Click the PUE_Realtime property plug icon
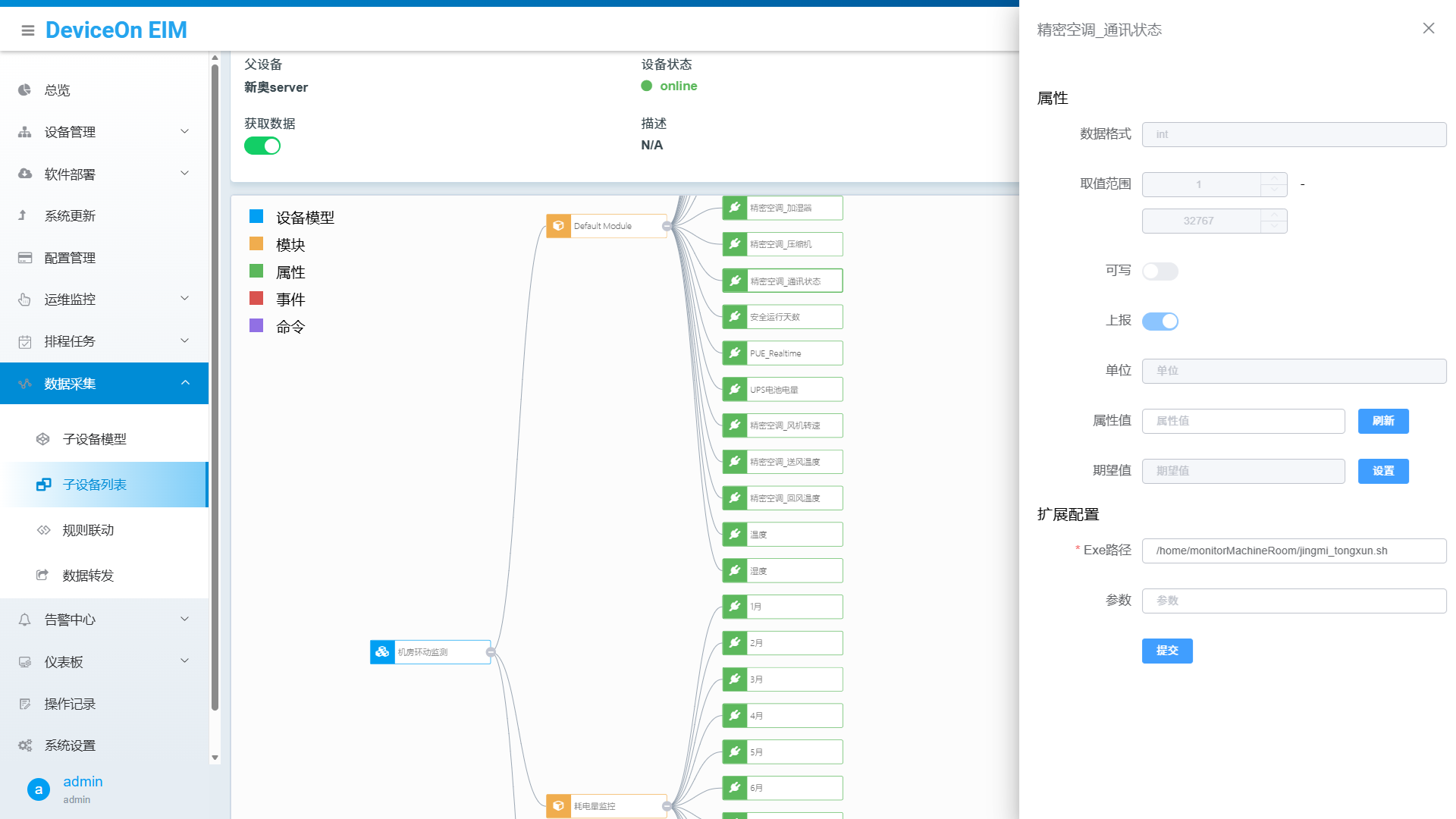 click(x=735, y=353)
